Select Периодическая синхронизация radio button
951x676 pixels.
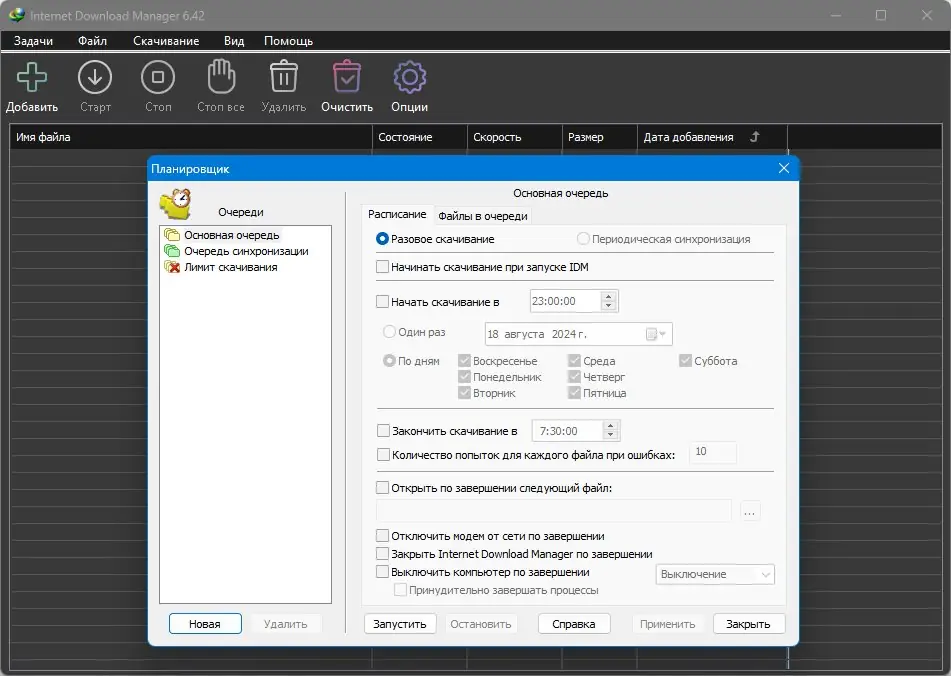[x=583, y=239]
